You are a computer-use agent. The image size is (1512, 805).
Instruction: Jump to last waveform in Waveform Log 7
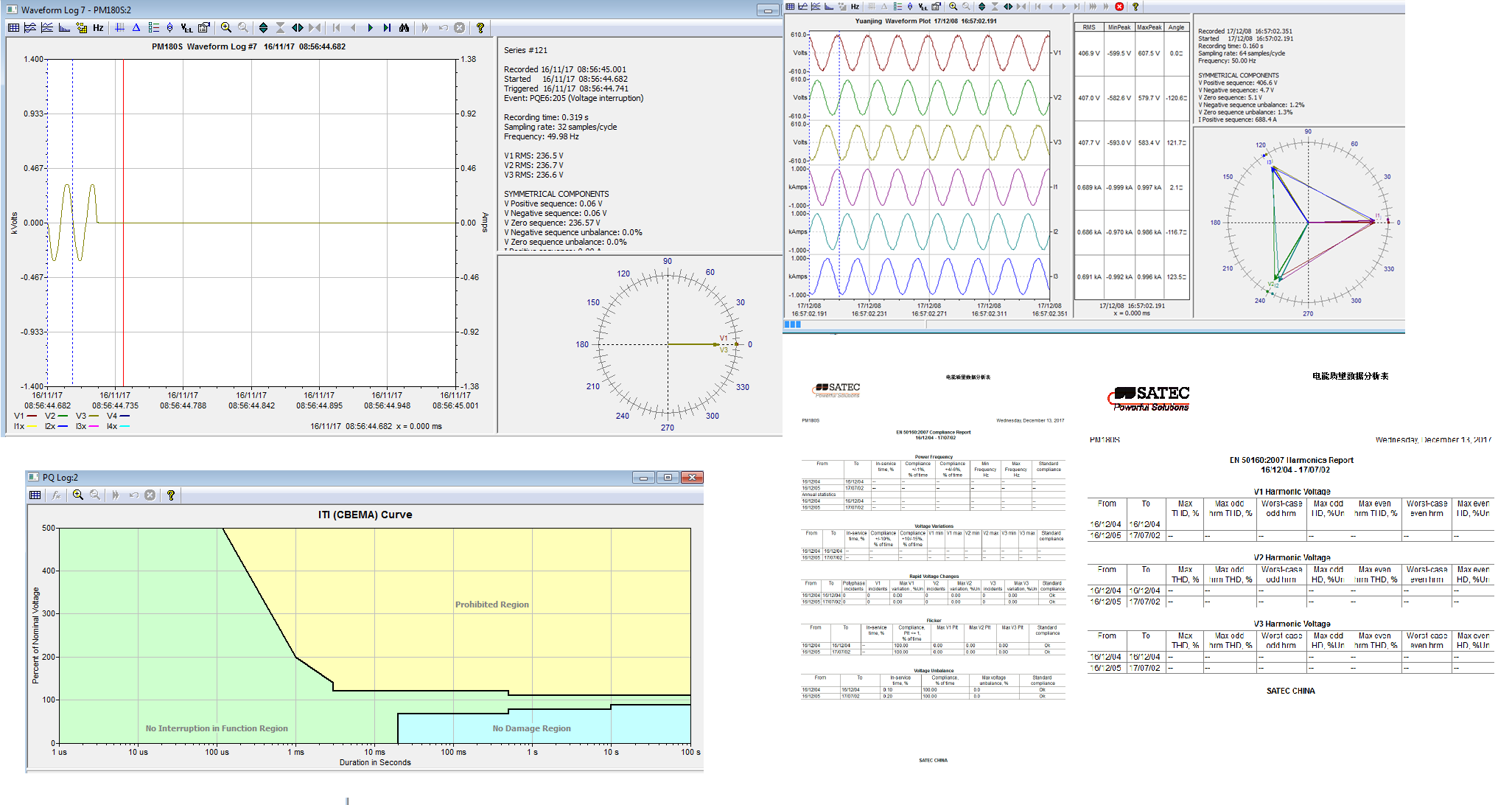click(387, 28)
